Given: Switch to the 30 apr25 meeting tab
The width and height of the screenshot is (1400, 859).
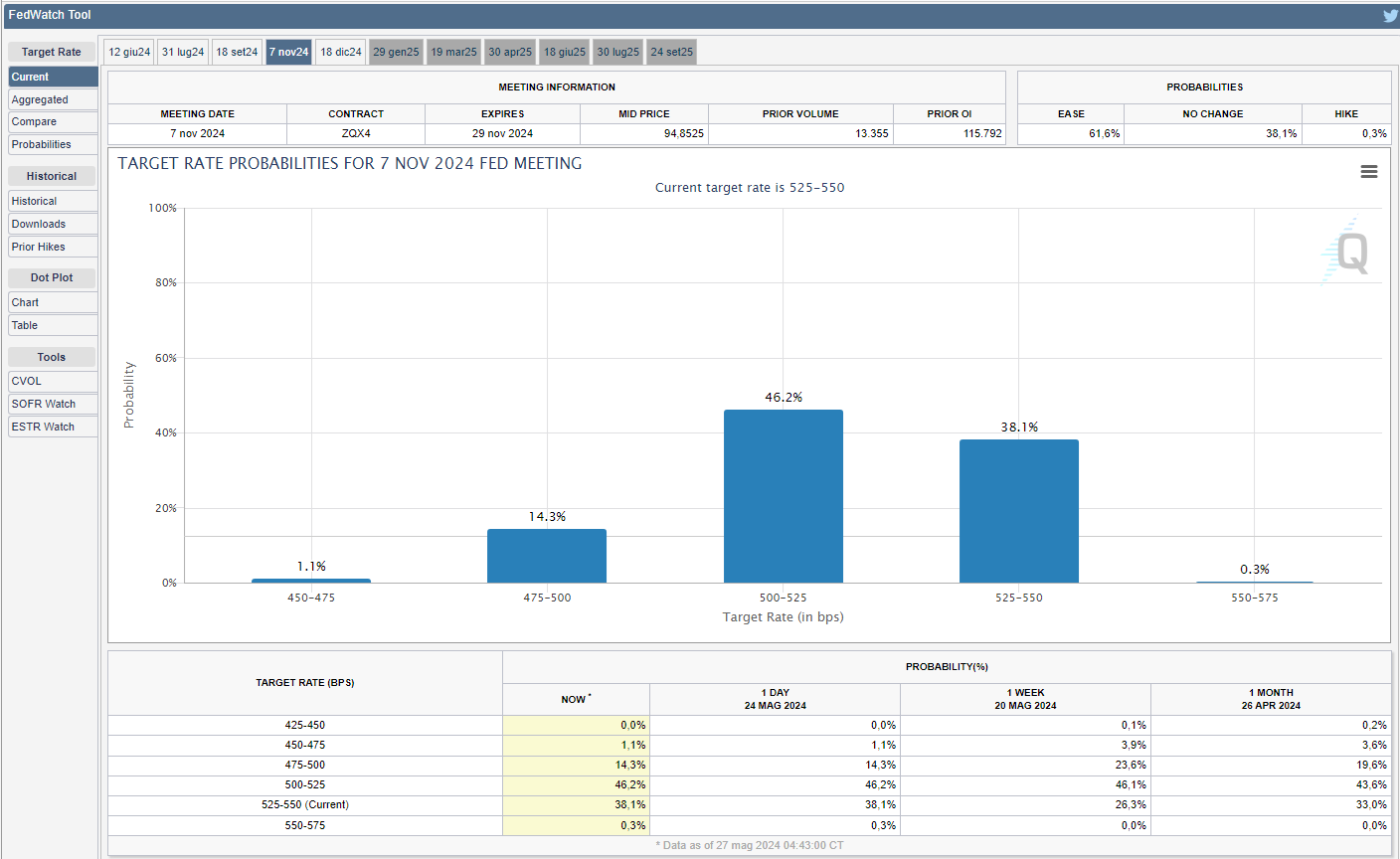Looking at the screenshot, I should pos(510,52).
